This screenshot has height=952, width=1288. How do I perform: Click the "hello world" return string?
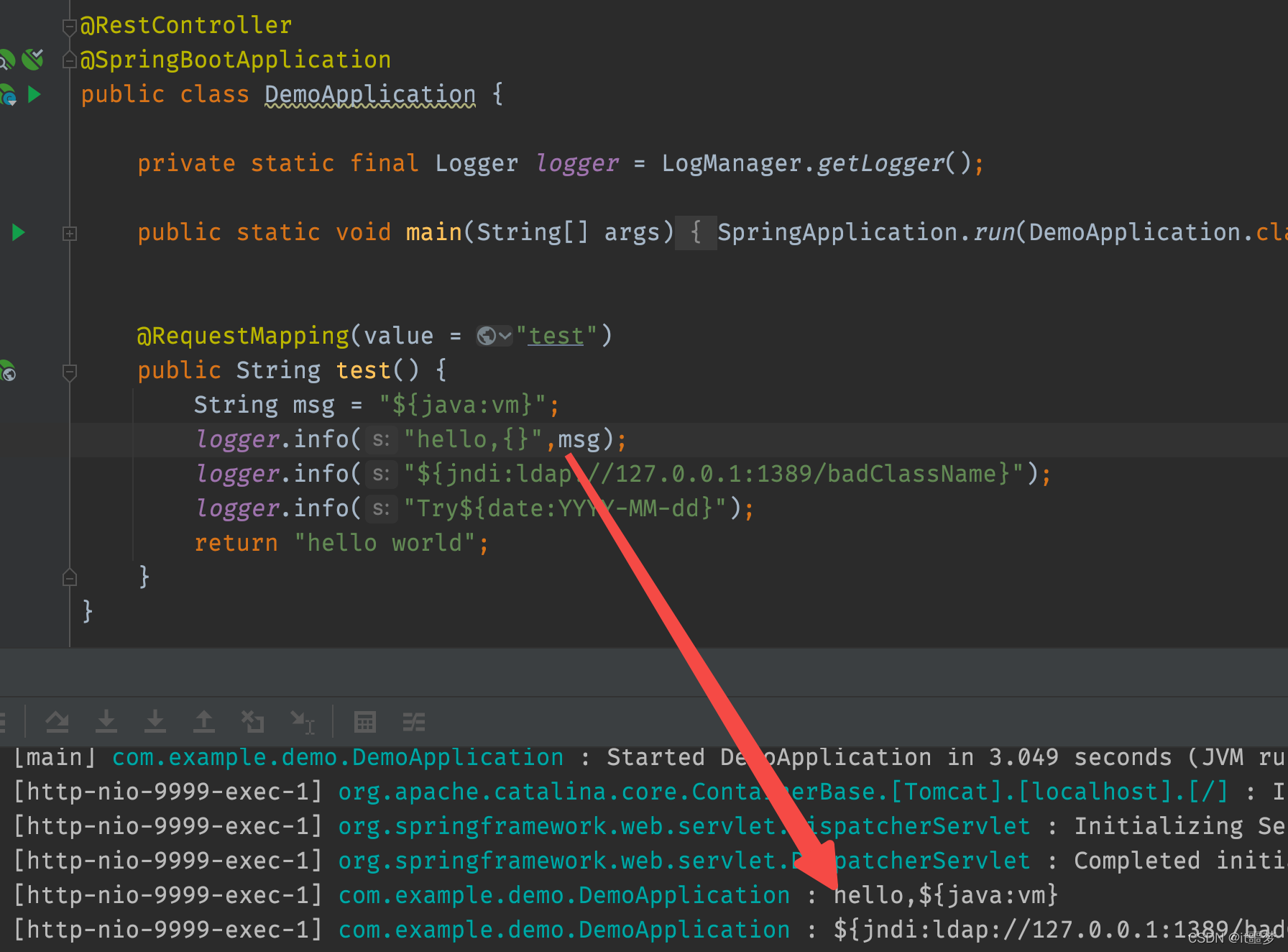tap(385, 543)
